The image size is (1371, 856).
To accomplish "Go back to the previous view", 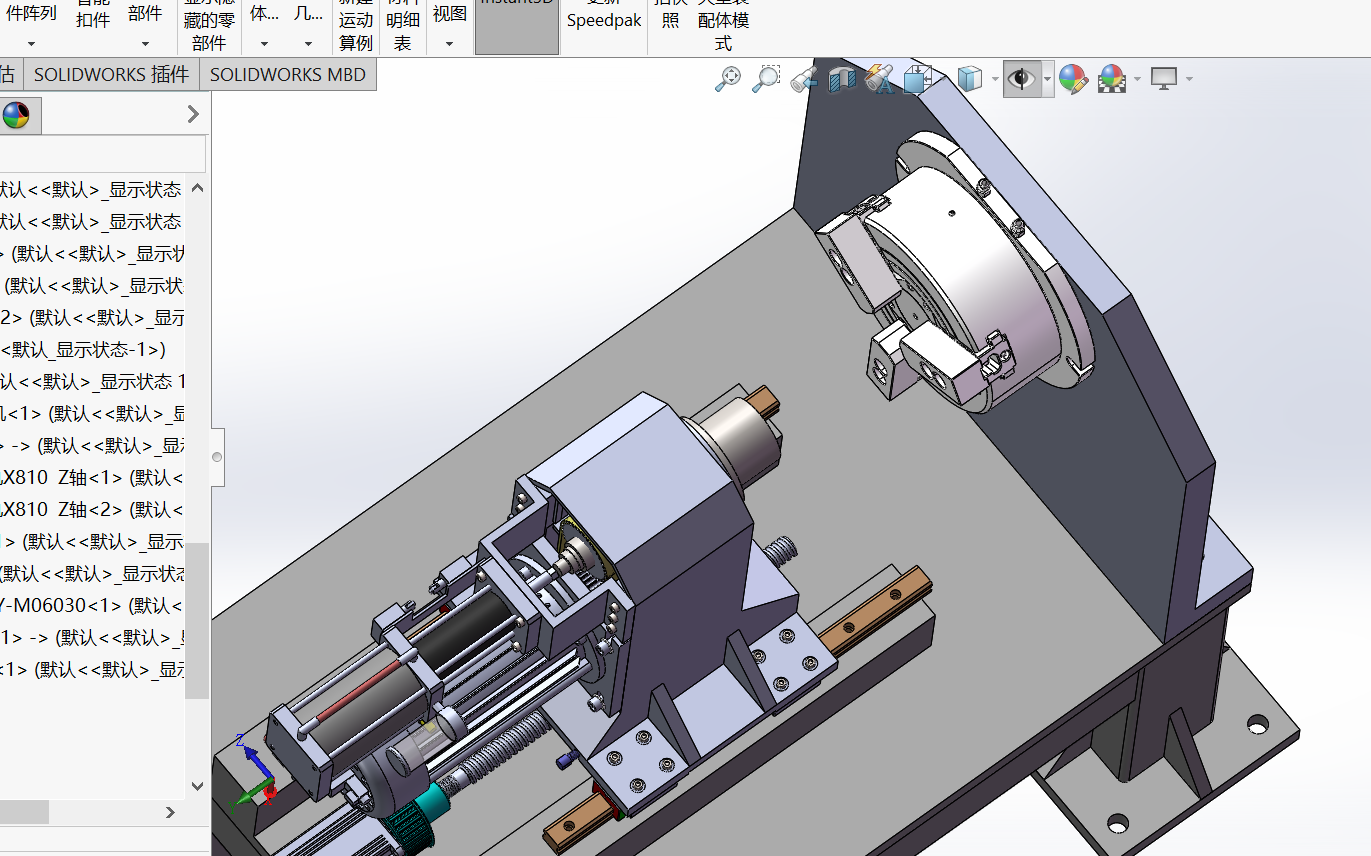I will click(804, 79).
